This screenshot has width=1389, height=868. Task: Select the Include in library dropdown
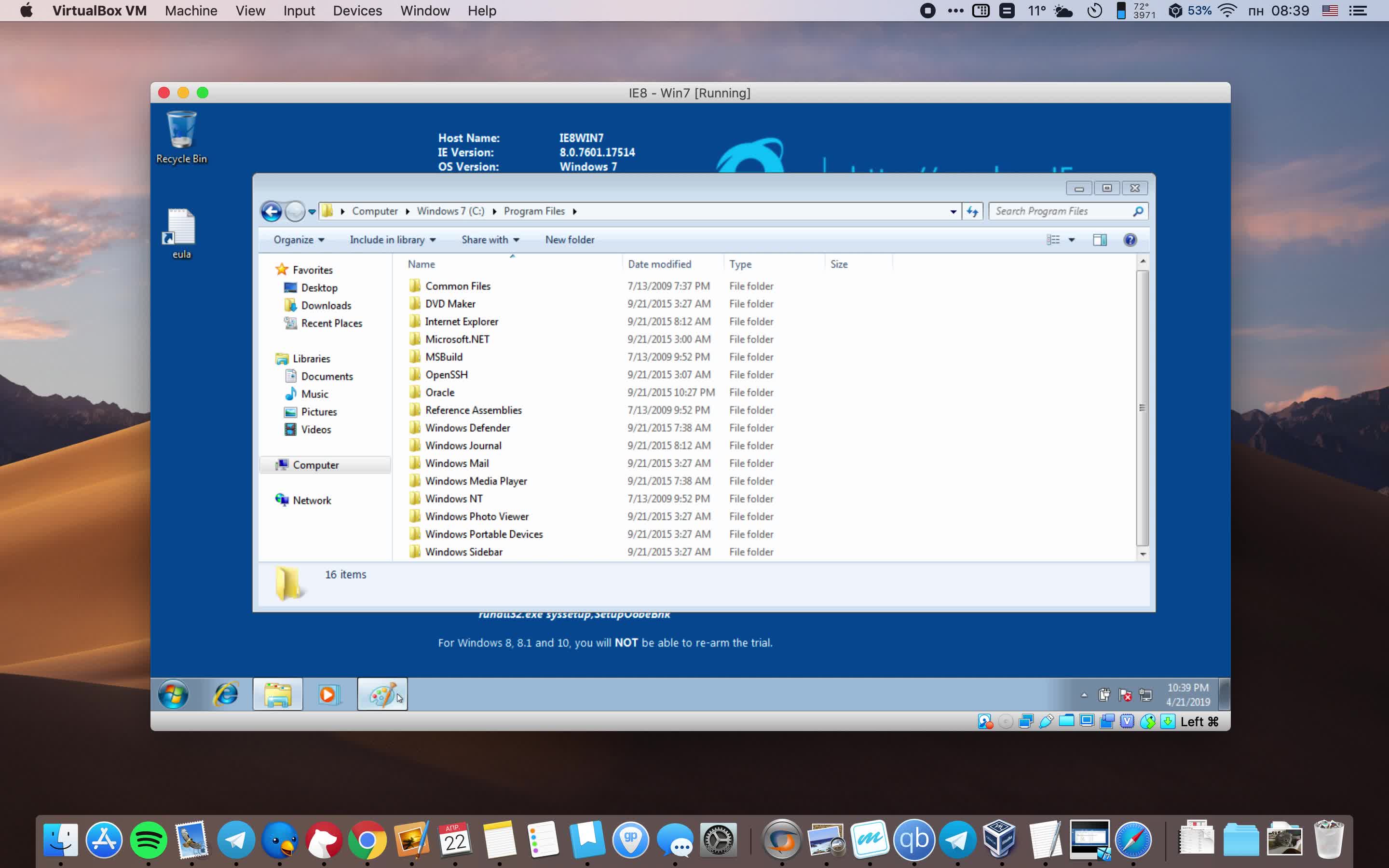click(x=392, y=239)
